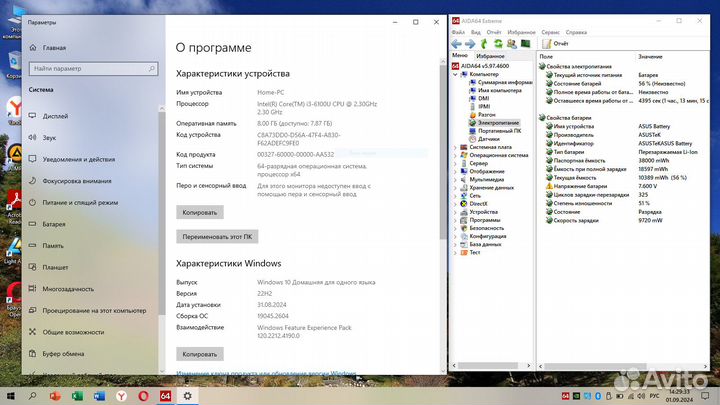Click AIDA64 green board toolbar icon
This screenshot has height=405, width=720.
tap(525, 44)
